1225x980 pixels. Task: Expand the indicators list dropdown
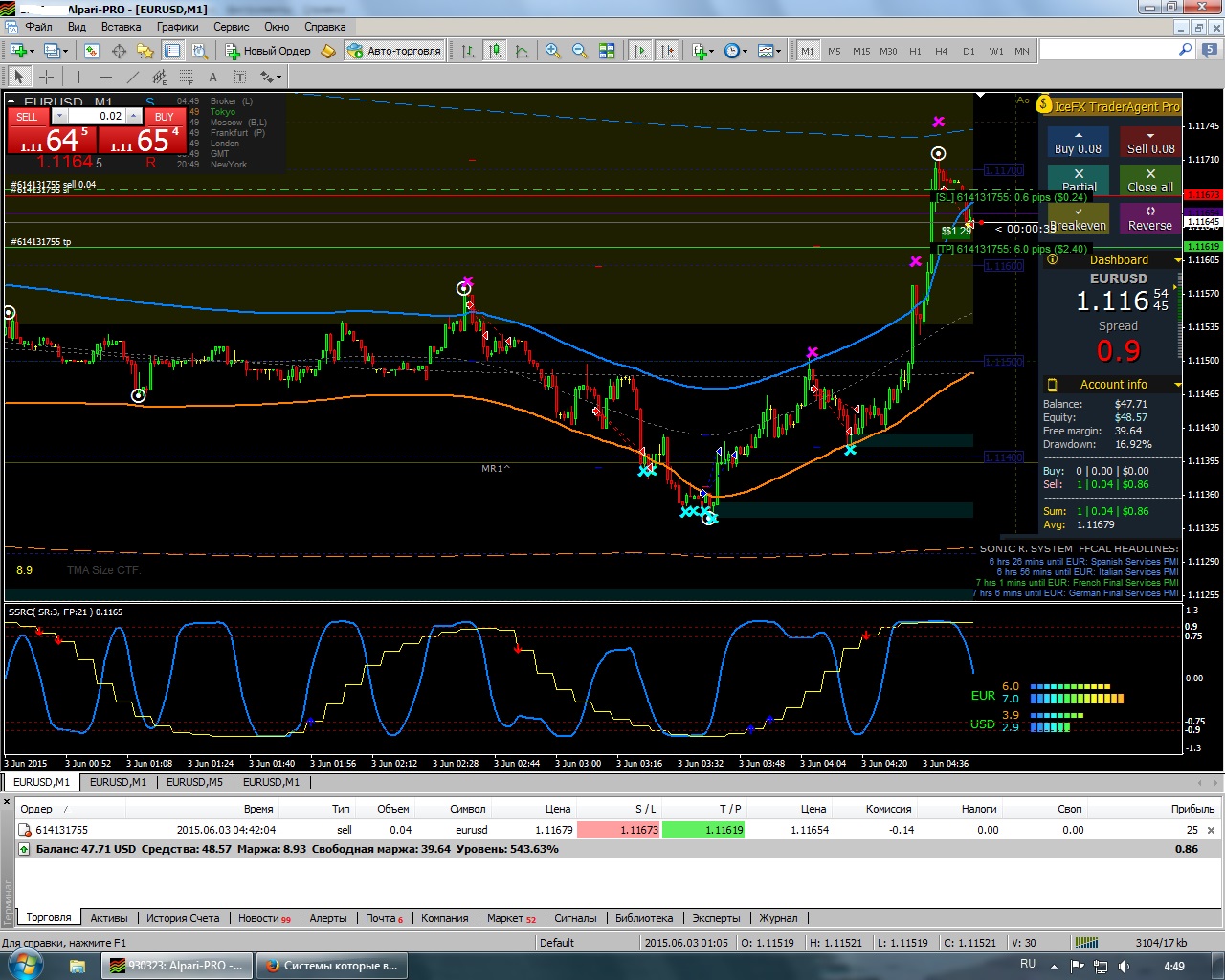[702, 51]
